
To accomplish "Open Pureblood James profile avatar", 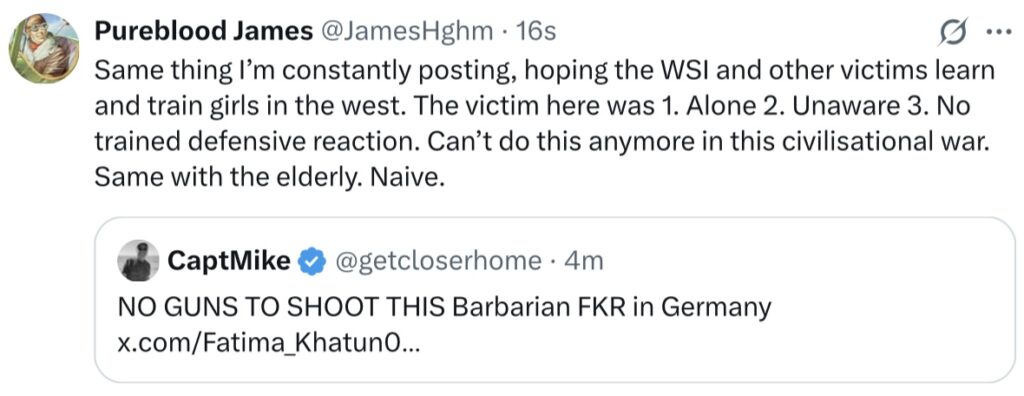I will click(x=44, y=48).
